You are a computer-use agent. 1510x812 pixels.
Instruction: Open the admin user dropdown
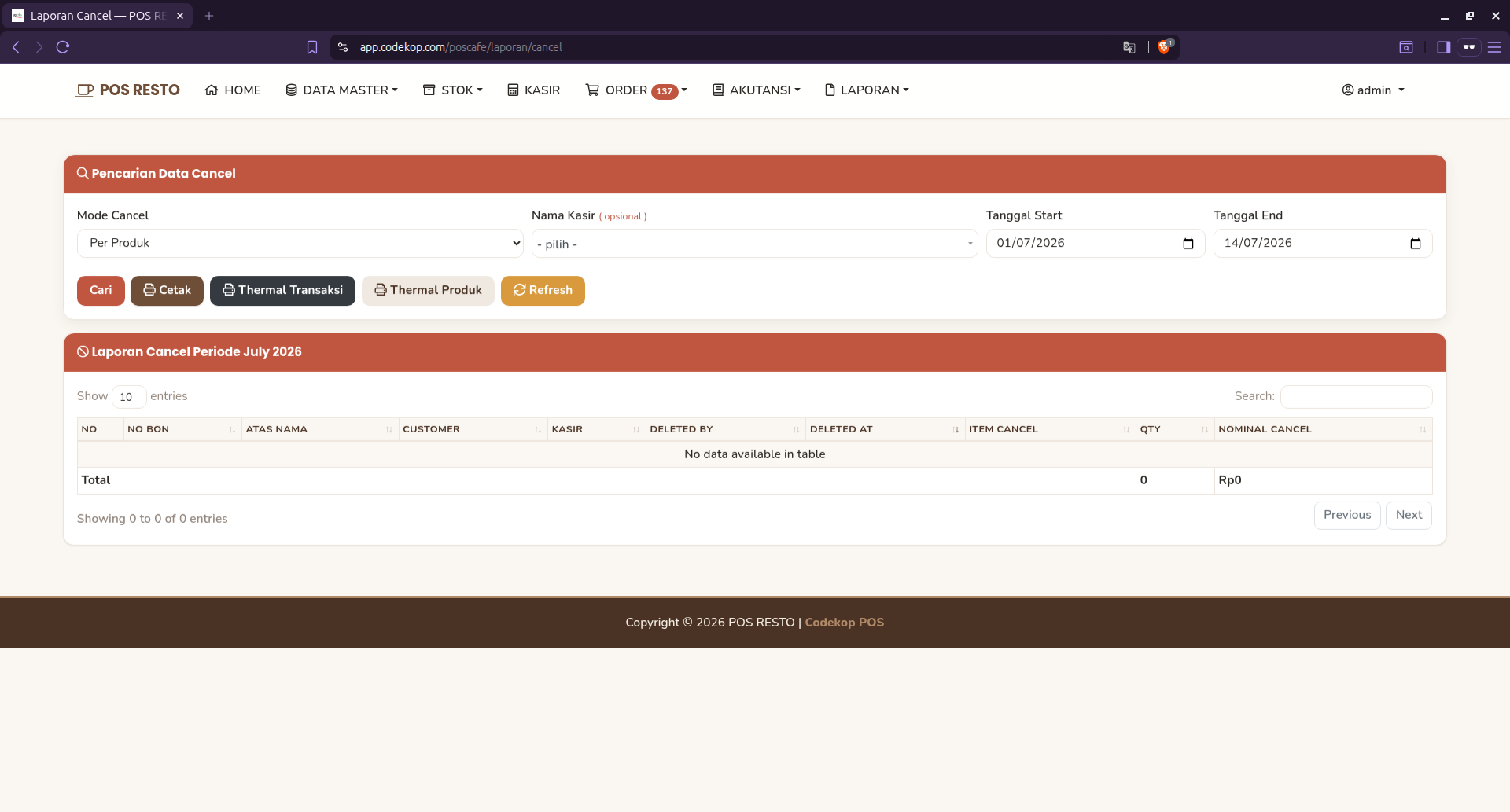tap(1373, 90)
